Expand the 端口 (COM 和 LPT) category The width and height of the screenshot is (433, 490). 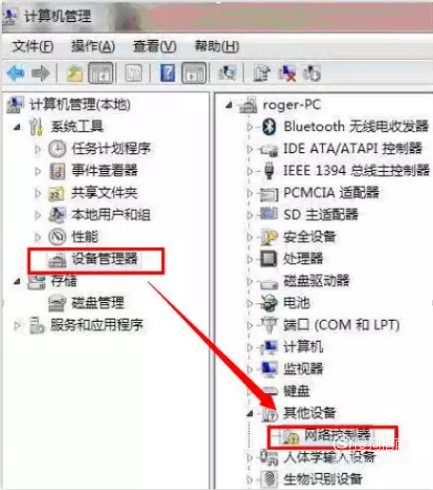click(250, 325)
